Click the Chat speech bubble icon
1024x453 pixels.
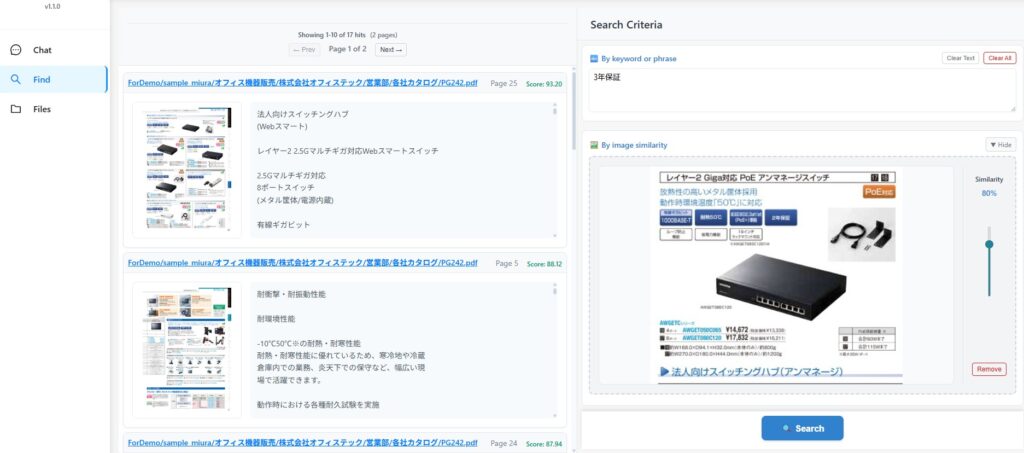[x=16, y=50]
